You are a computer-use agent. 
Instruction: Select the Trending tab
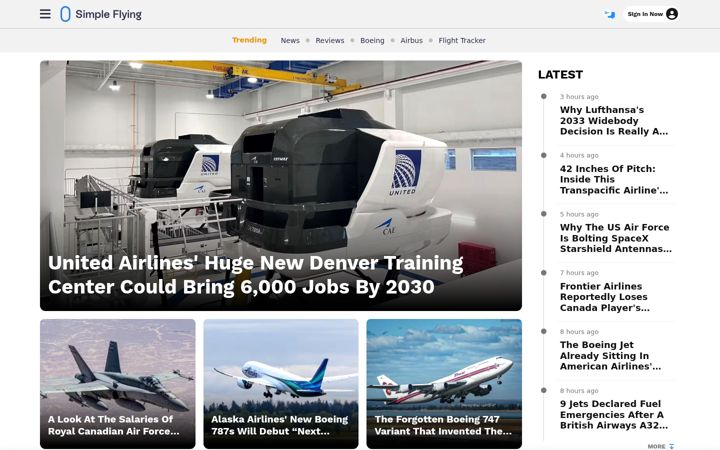click(x=249, y=40)
